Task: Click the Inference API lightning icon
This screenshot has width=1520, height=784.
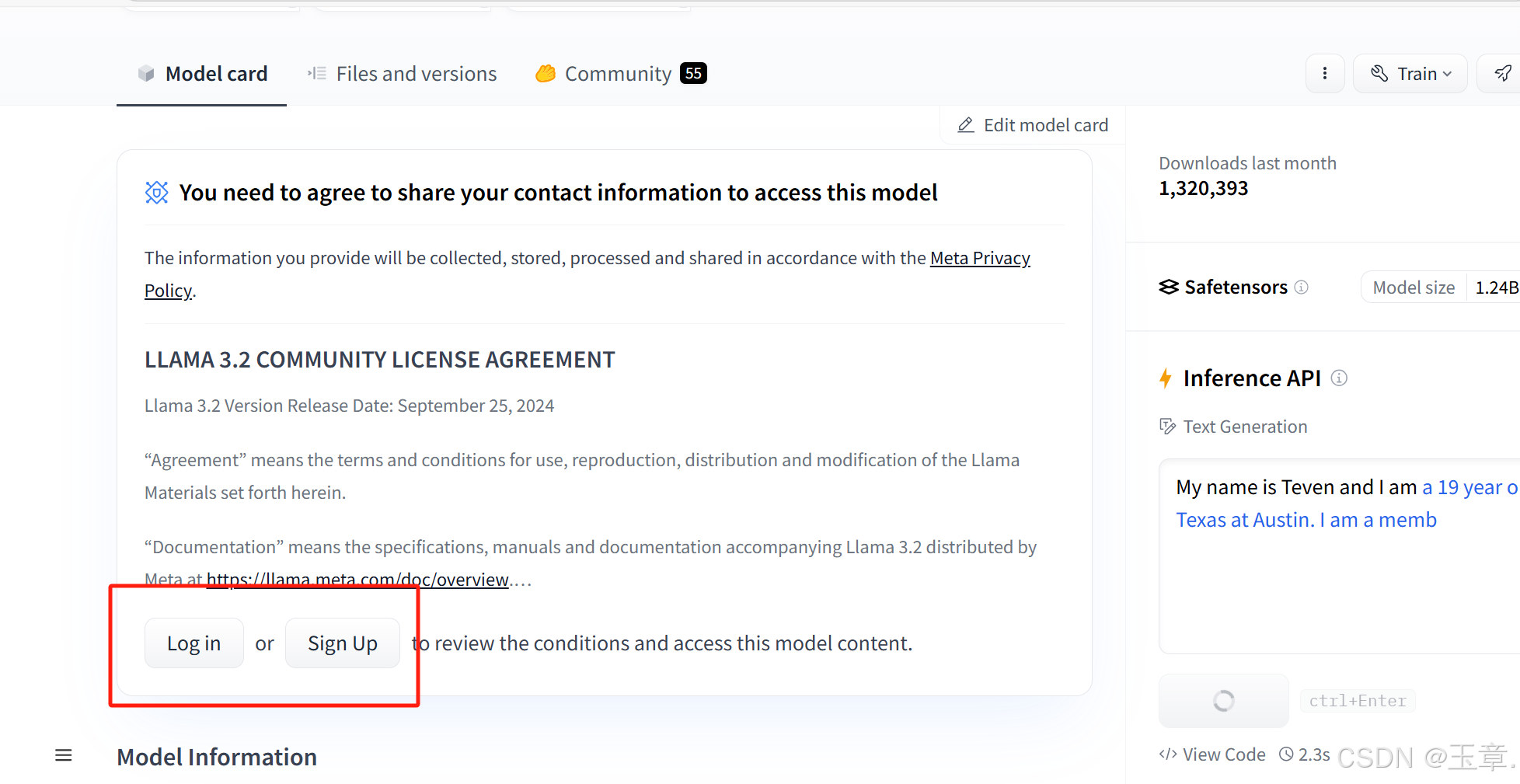Action: [x=1166, y=378]
